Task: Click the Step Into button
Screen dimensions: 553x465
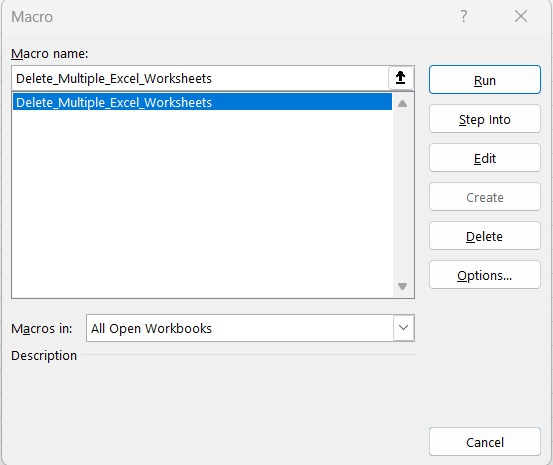Action: (x=485, y=119)
